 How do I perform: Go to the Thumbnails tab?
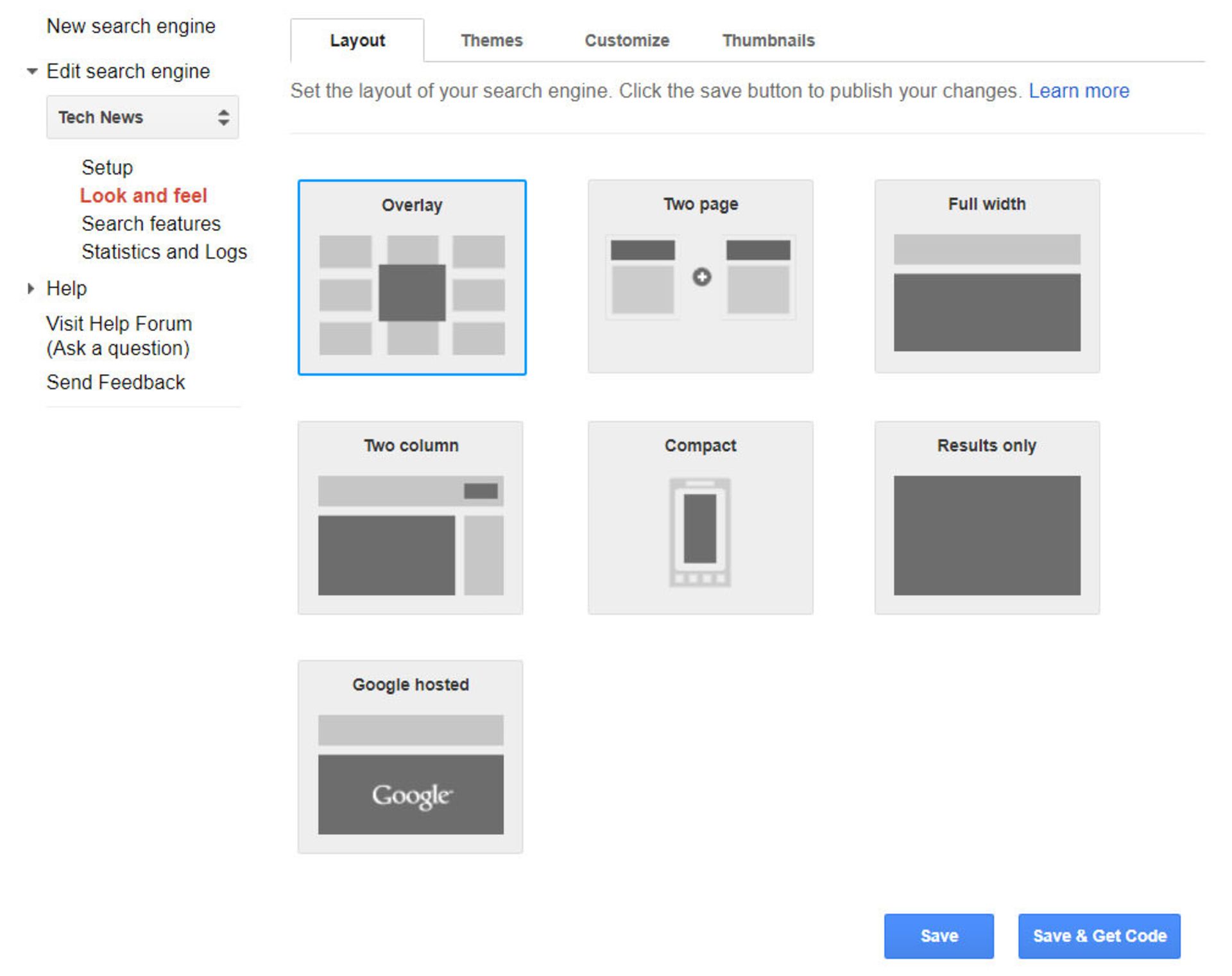pyautogui.click(x=768, y=40)
